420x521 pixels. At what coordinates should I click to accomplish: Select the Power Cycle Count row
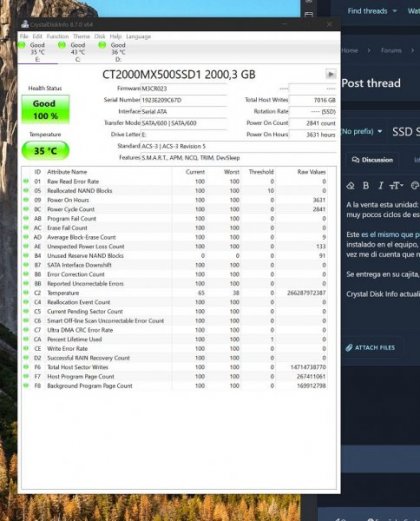click(x=175, y=209)
